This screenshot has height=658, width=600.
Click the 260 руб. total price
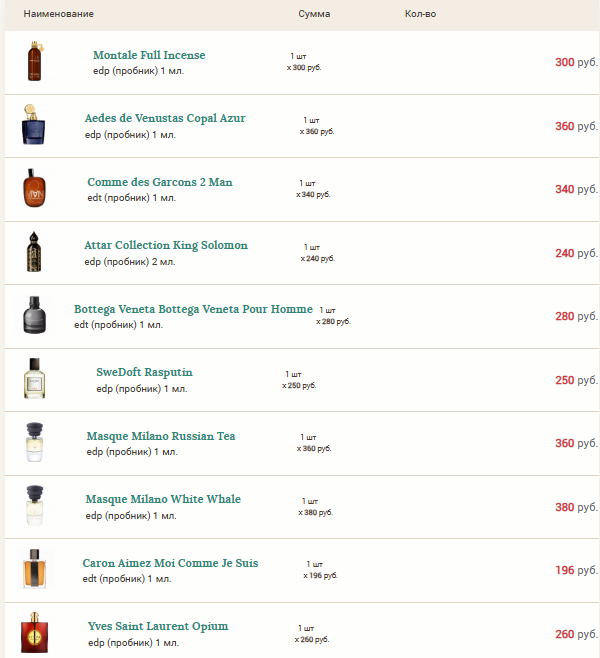[x=577, y=634]
